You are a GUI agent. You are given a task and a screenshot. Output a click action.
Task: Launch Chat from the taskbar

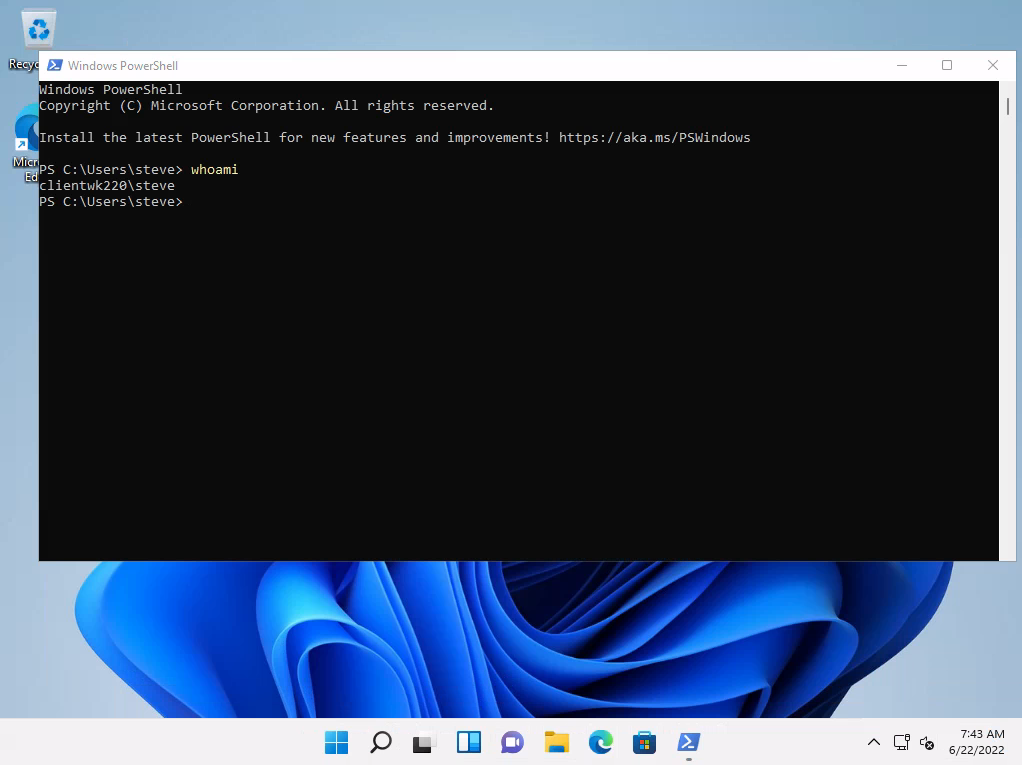(512, 742)
